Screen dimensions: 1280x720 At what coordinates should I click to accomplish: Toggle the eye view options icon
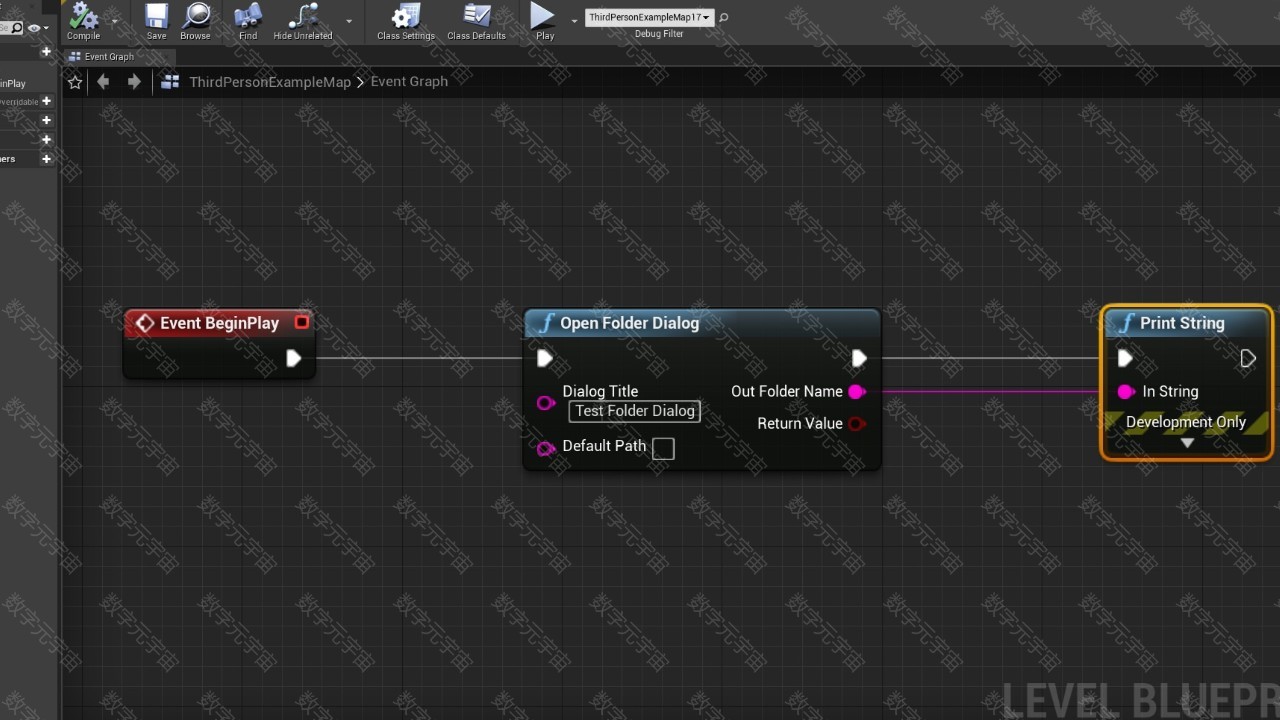click(x=34, y=28)
